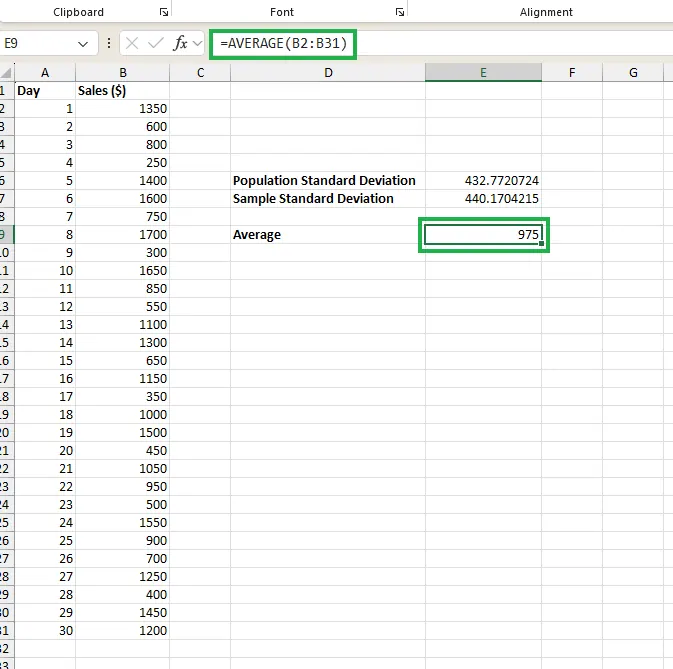Image resolution: width=673 pixels, height=669 pixels.
Task: Select the sales value 550
Action: 123,307
